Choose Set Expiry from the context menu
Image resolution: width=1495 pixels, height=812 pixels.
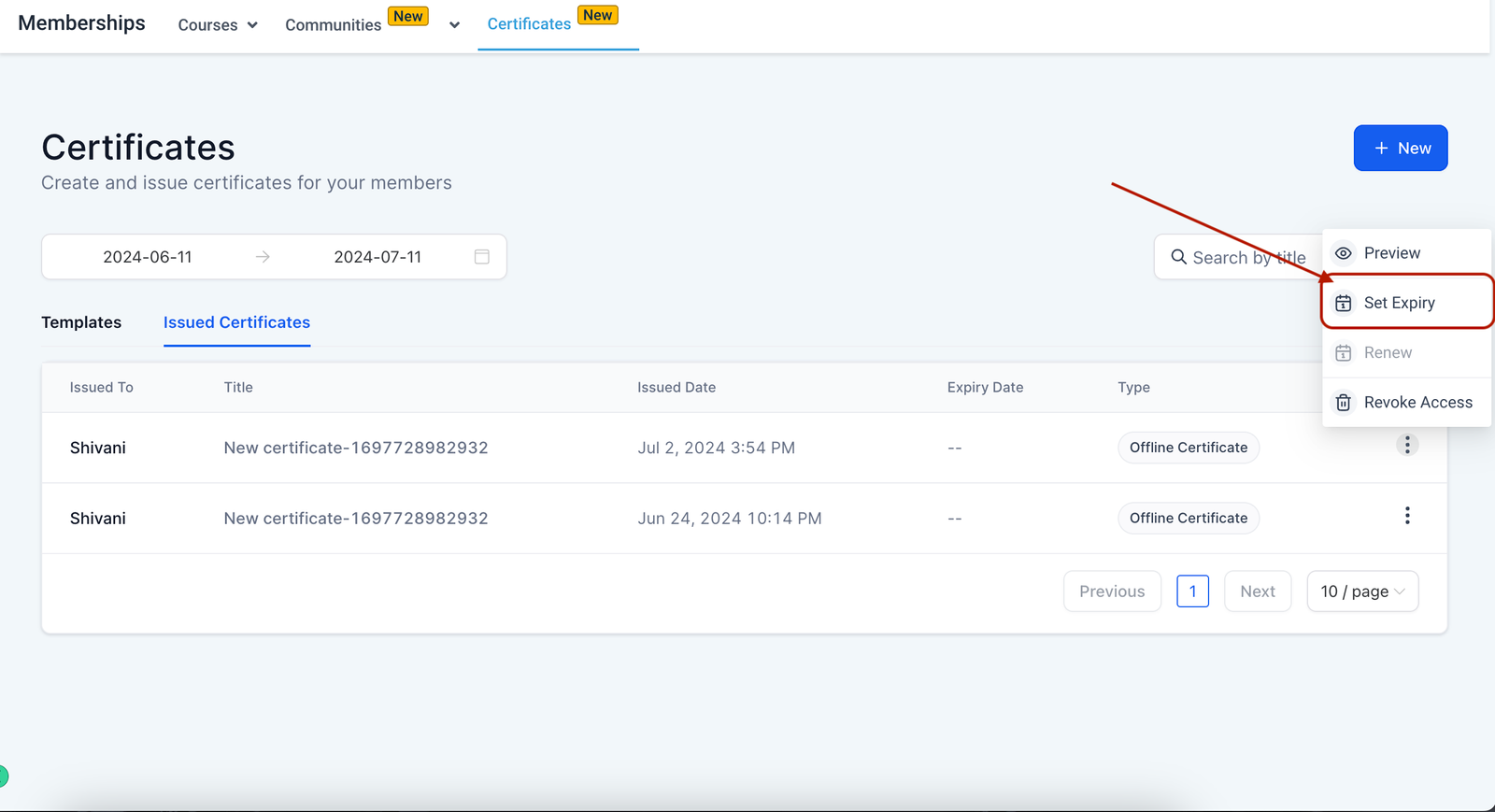click(1399, 303)
